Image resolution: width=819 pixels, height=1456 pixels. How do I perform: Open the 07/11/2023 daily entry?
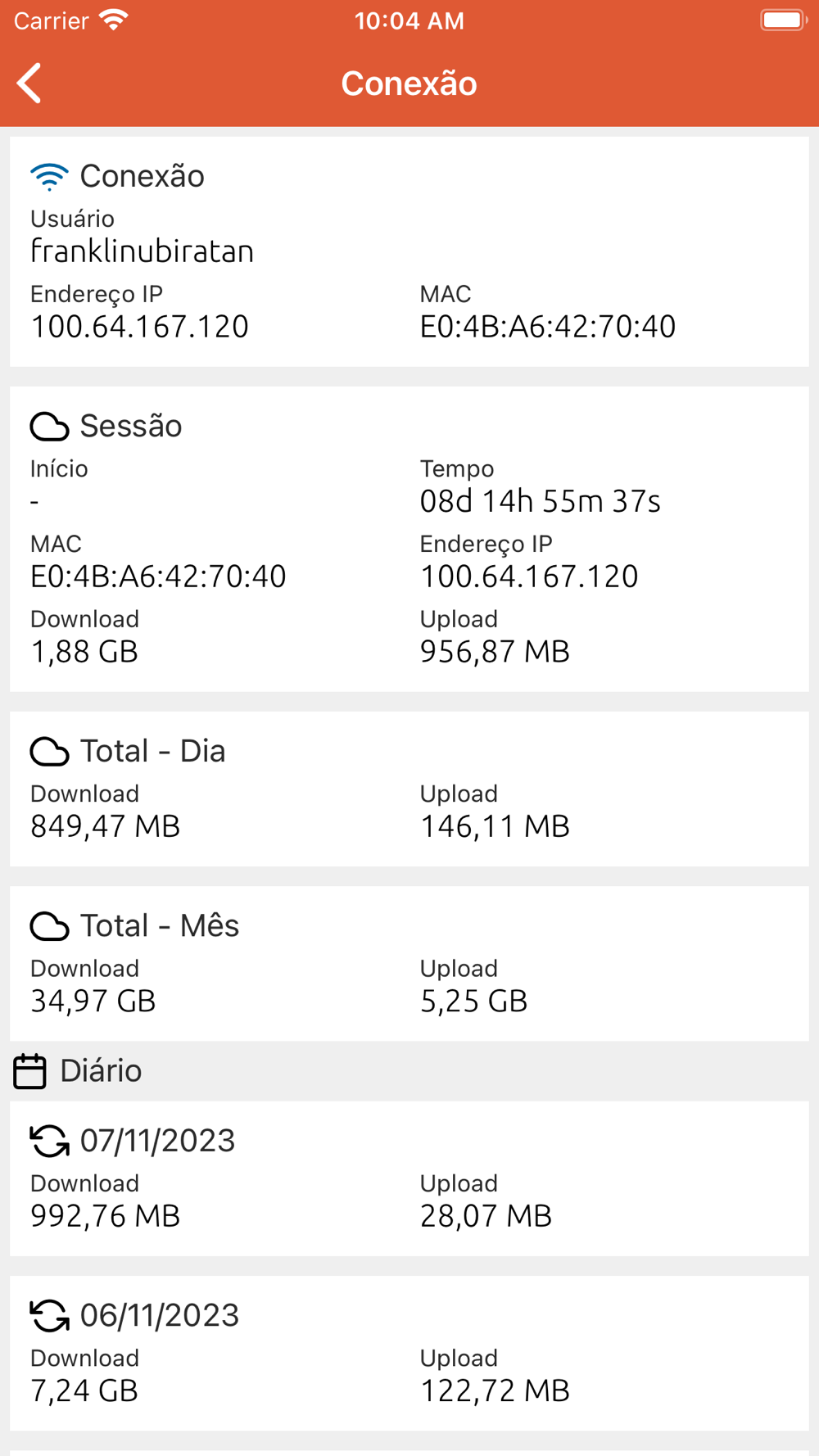[409, 1178]
